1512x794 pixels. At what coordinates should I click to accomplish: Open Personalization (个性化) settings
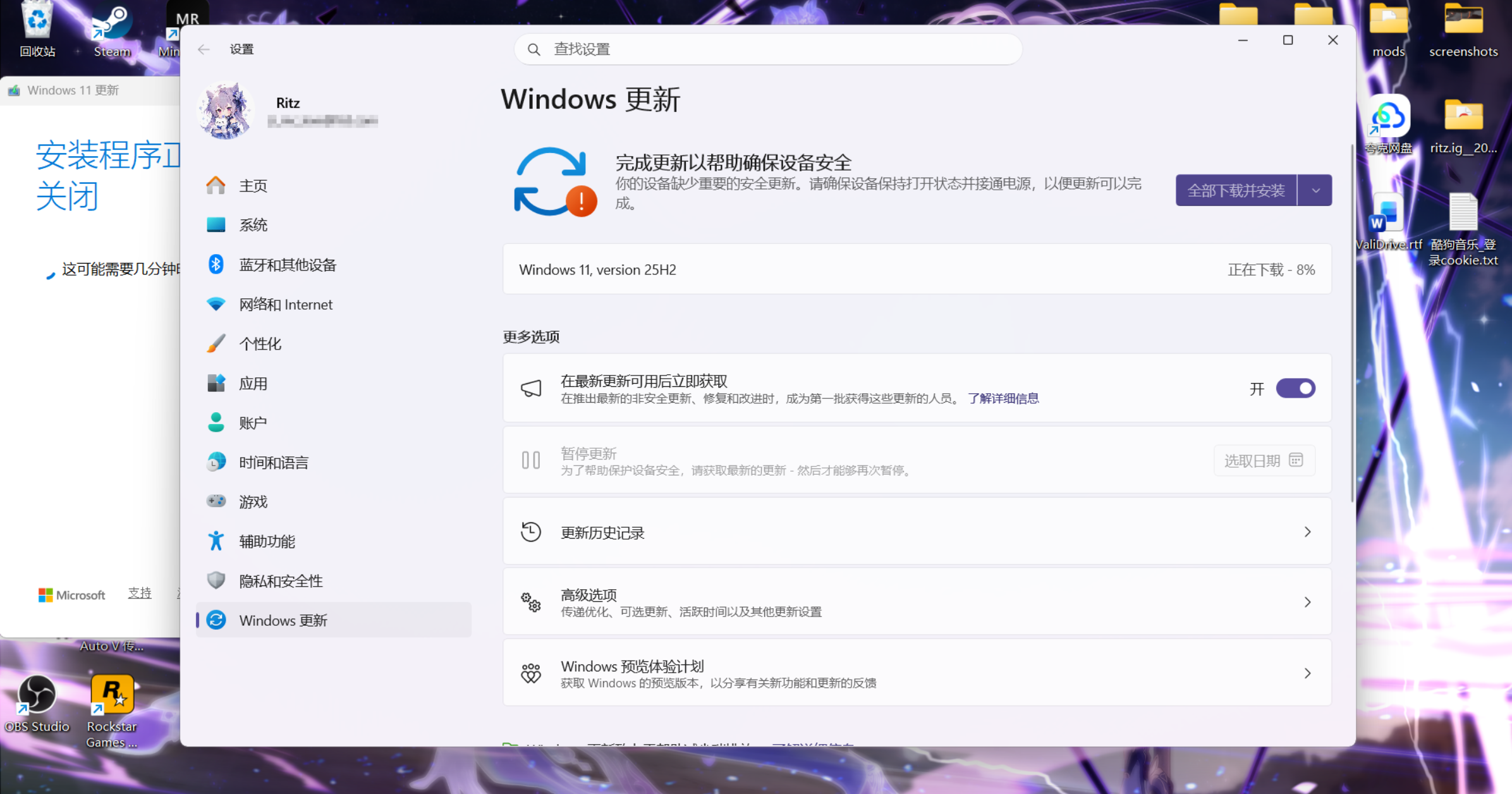tap(333, 343)
